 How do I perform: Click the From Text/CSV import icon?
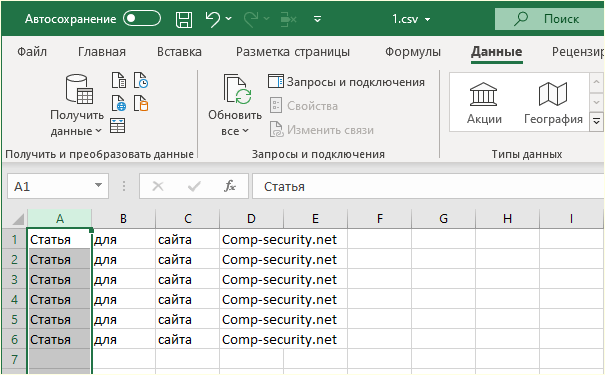click(119, 80)
